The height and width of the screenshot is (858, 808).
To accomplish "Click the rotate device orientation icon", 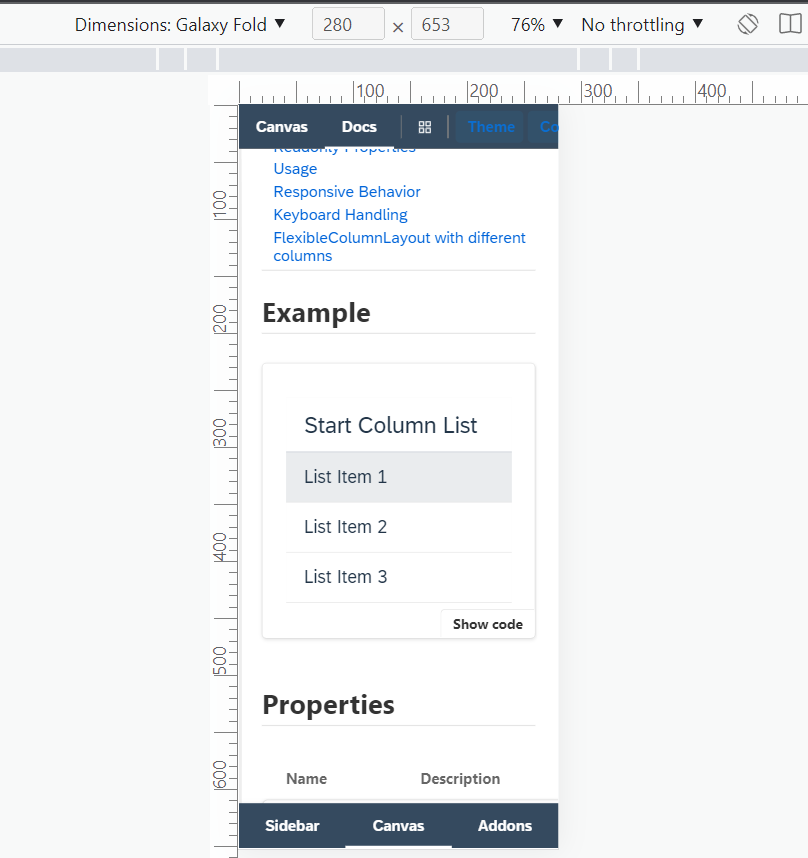I will (x=747, y=23).
